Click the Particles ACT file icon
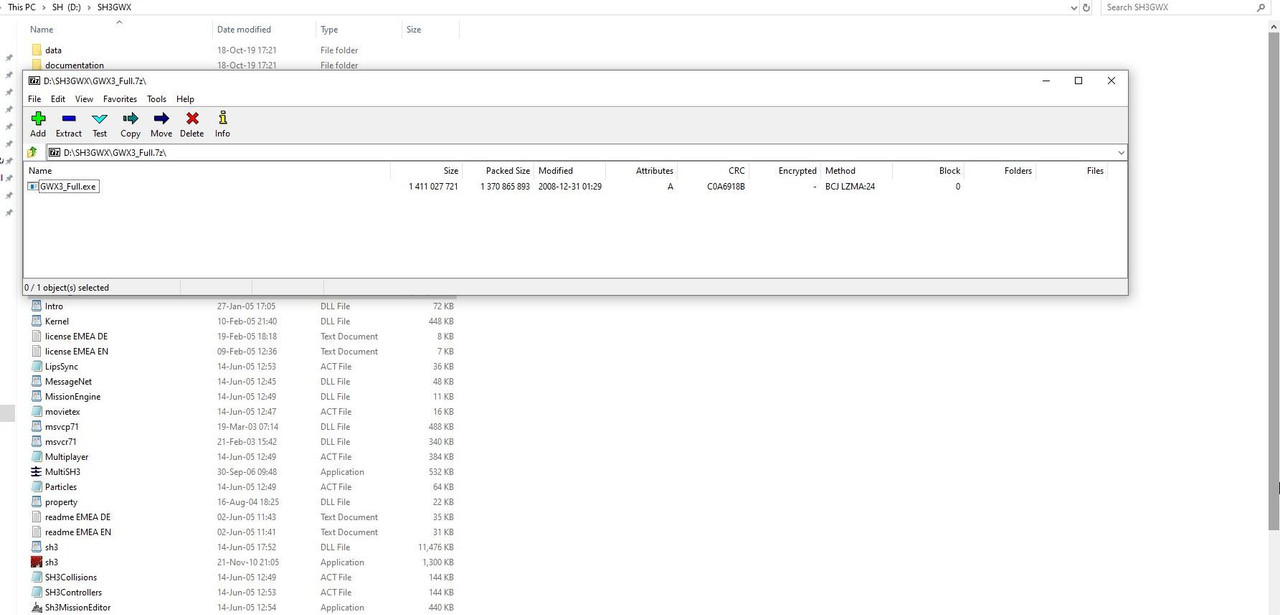This screenshot has height=615, width=1280. [x=36, y=487]
